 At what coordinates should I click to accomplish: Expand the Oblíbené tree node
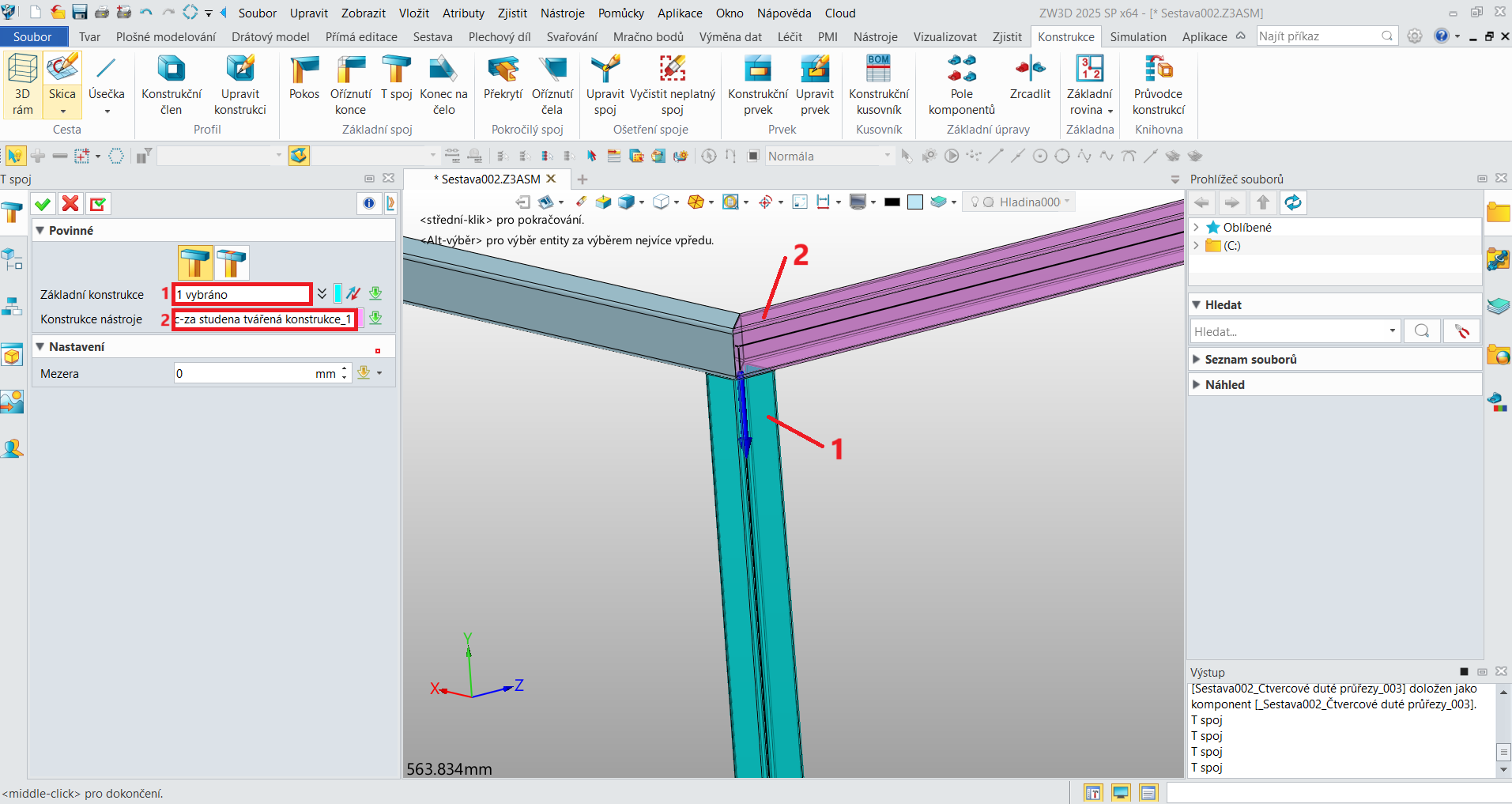click(1196, 227)
